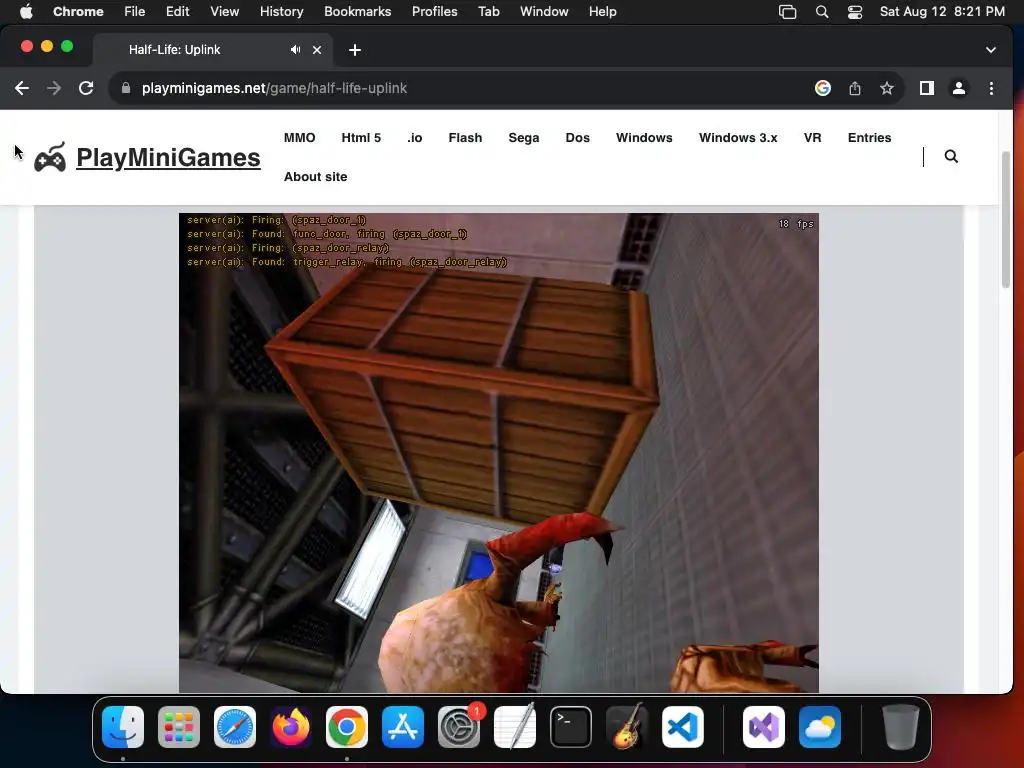Expand the tab search chevron
Screen dimensions: 1024x768
click(991, 50)
